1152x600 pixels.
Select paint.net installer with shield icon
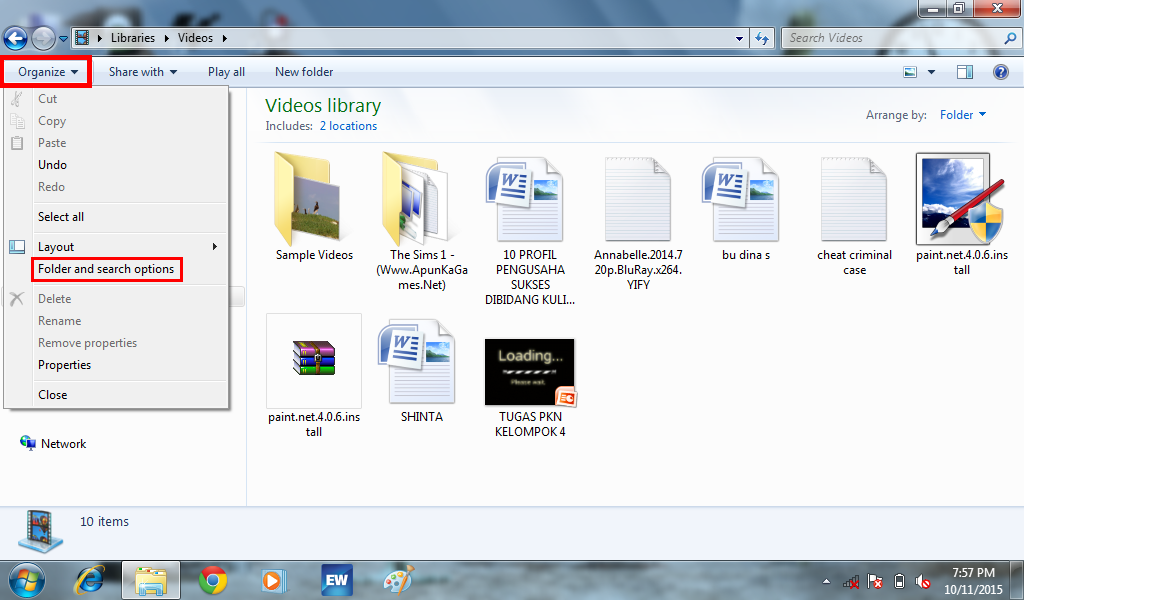960,198
